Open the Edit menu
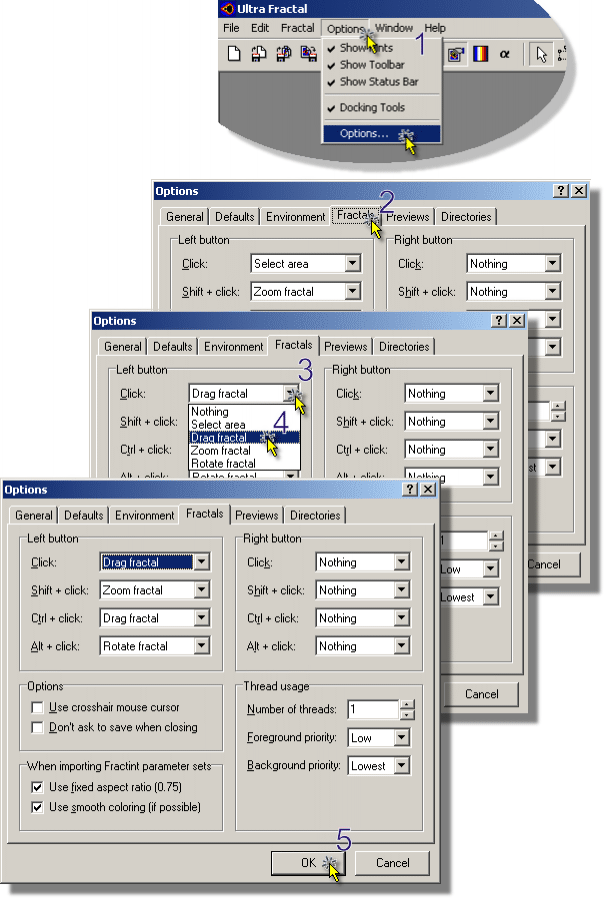The image size is (604, 898). point(260,28)
